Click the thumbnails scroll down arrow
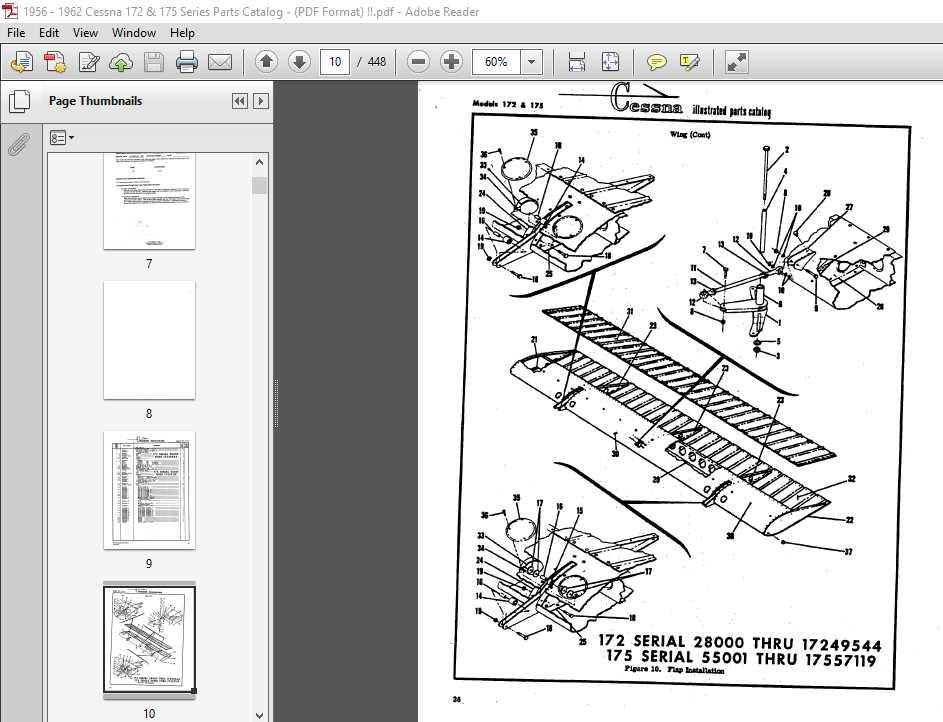 point(259,715)
